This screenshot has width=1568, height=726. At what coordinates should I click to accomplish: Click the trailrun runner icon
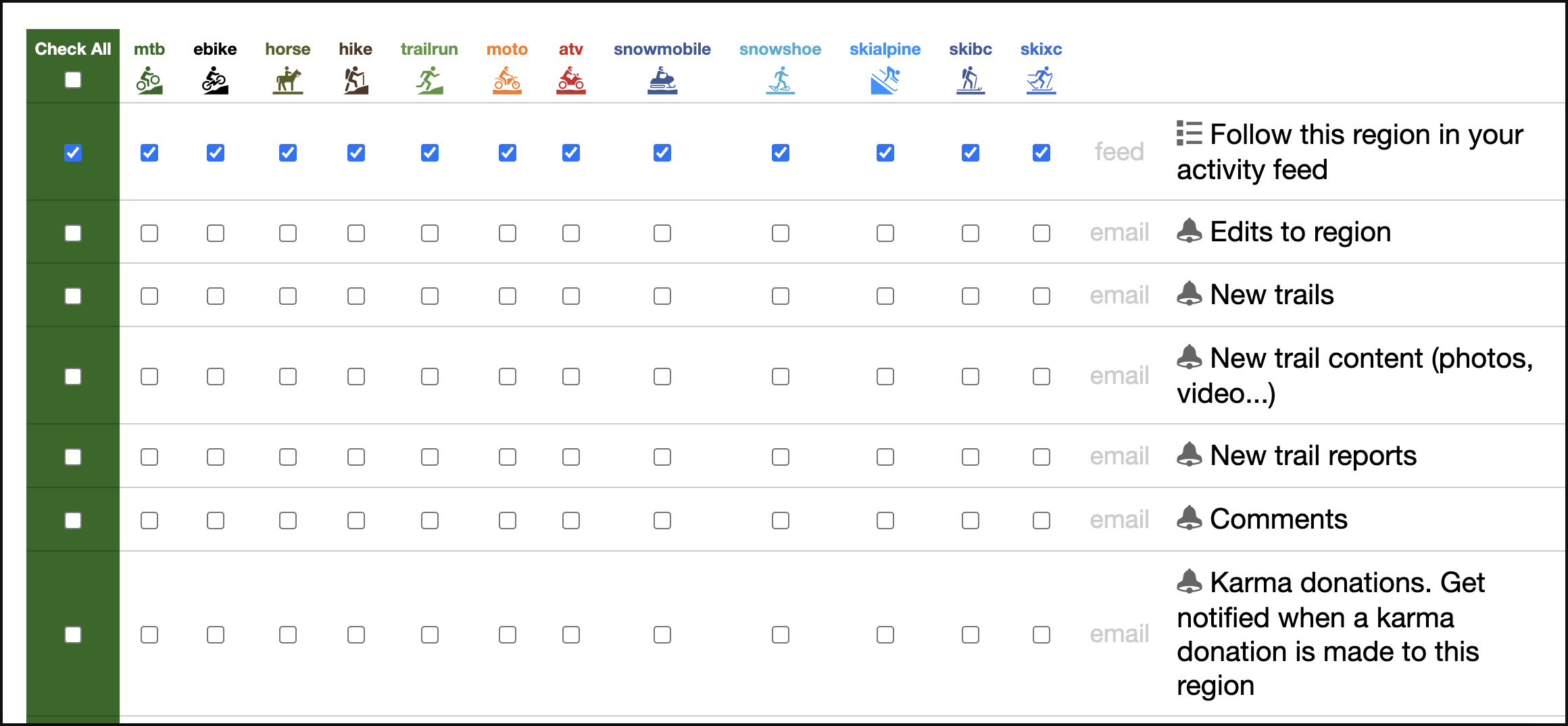coord(429,80)
